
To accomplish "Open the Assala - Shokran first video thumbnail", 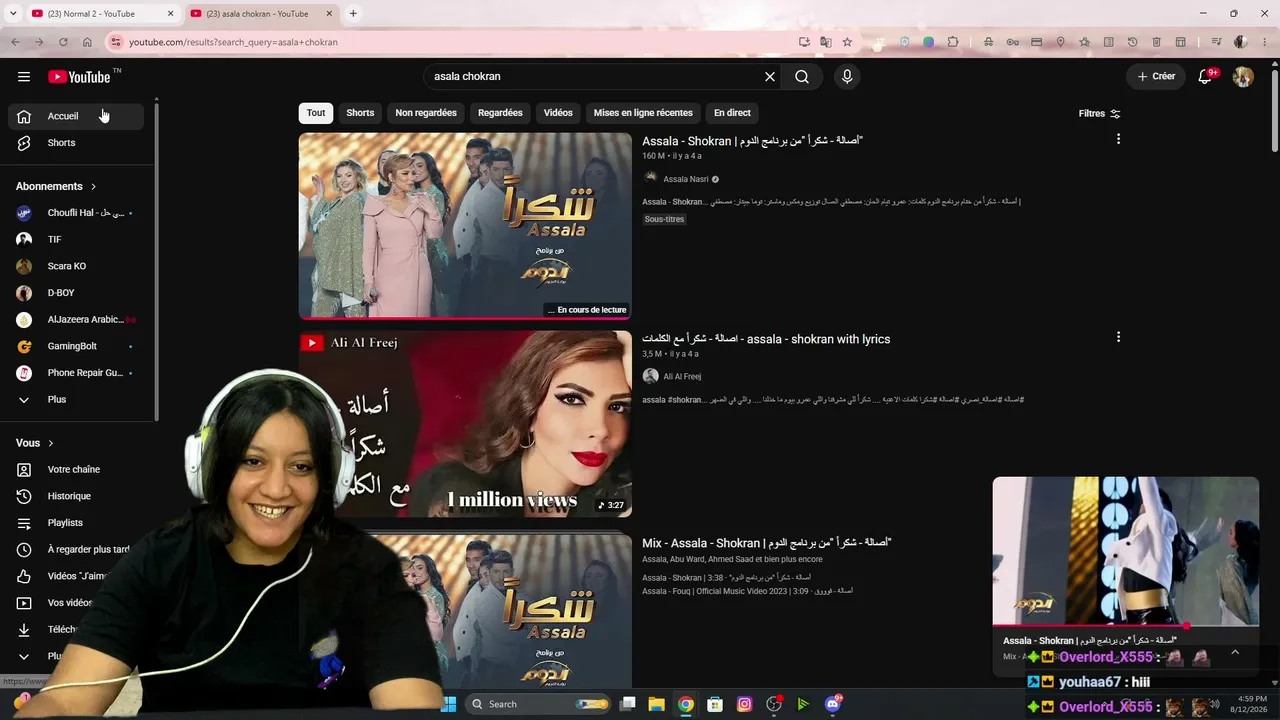I will tap(465, 226).
